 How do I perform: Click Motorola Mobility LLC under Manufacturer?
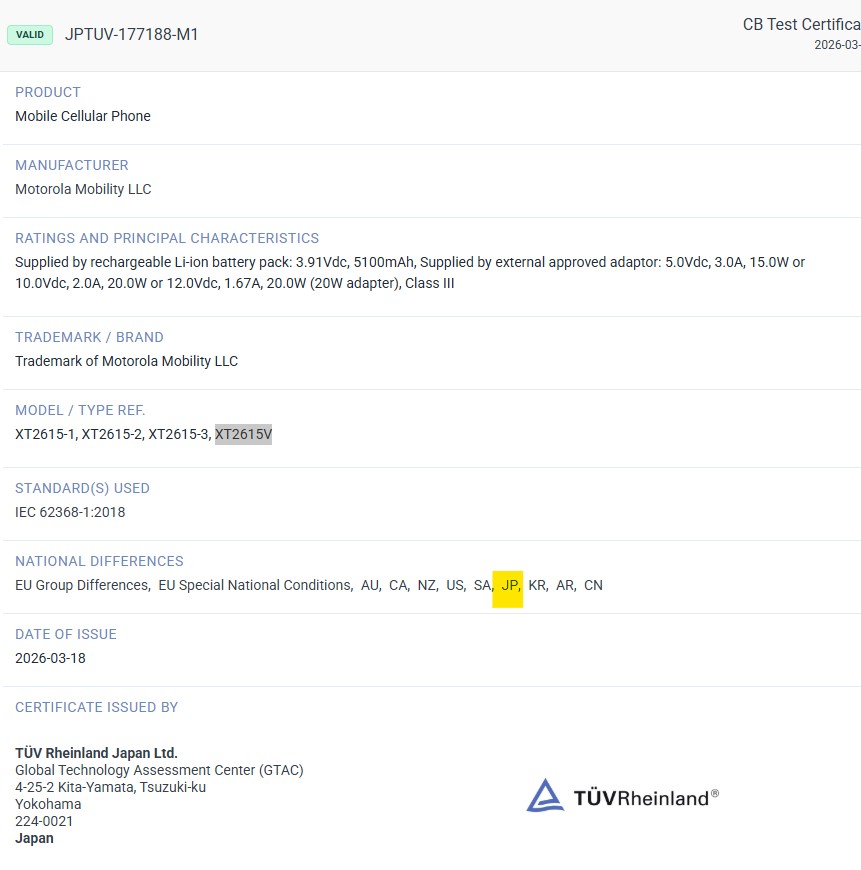pos(83,189)
